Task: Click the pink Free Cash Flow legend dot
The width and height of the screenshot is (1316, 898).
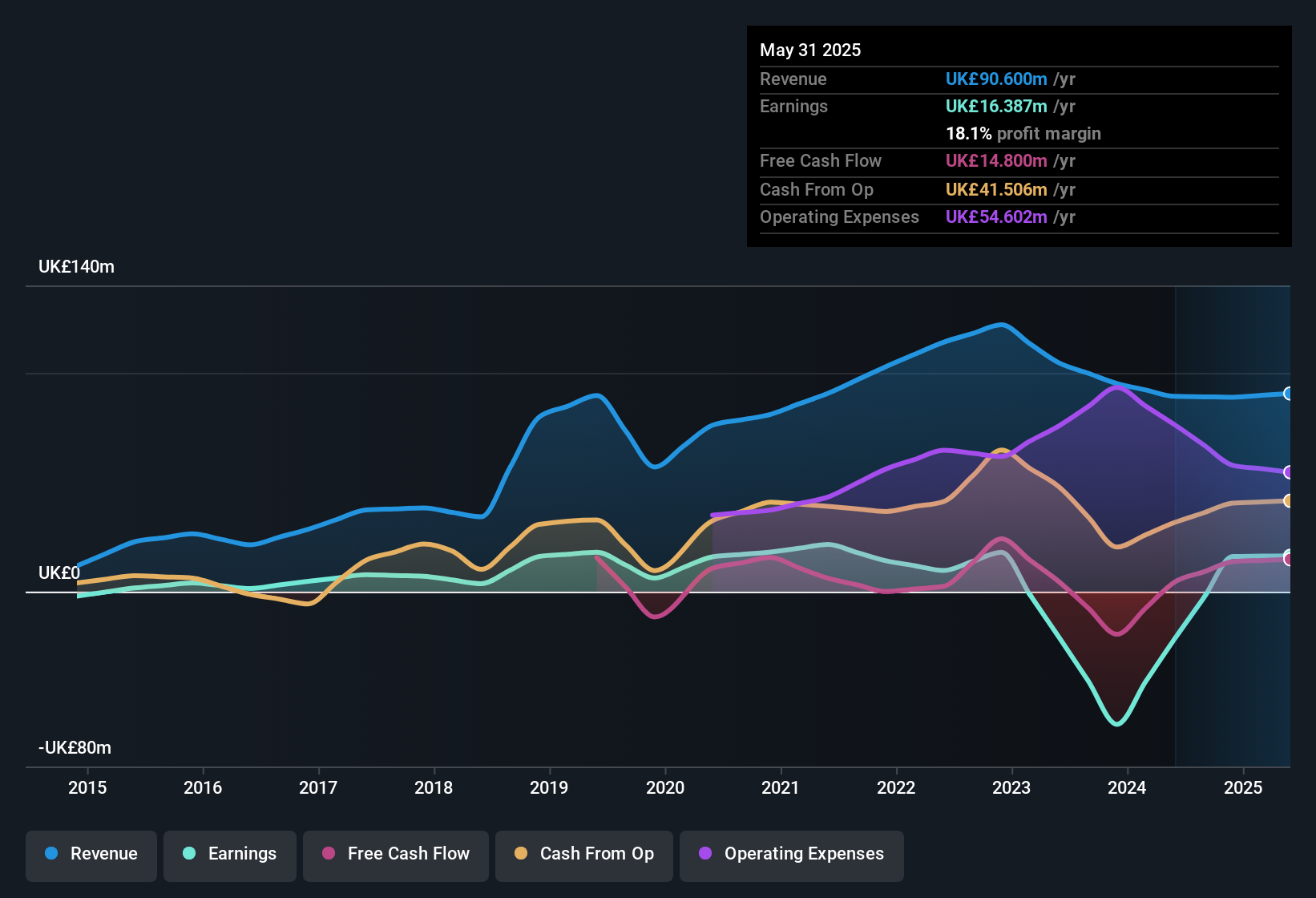Action: click(x=329, y=854)
